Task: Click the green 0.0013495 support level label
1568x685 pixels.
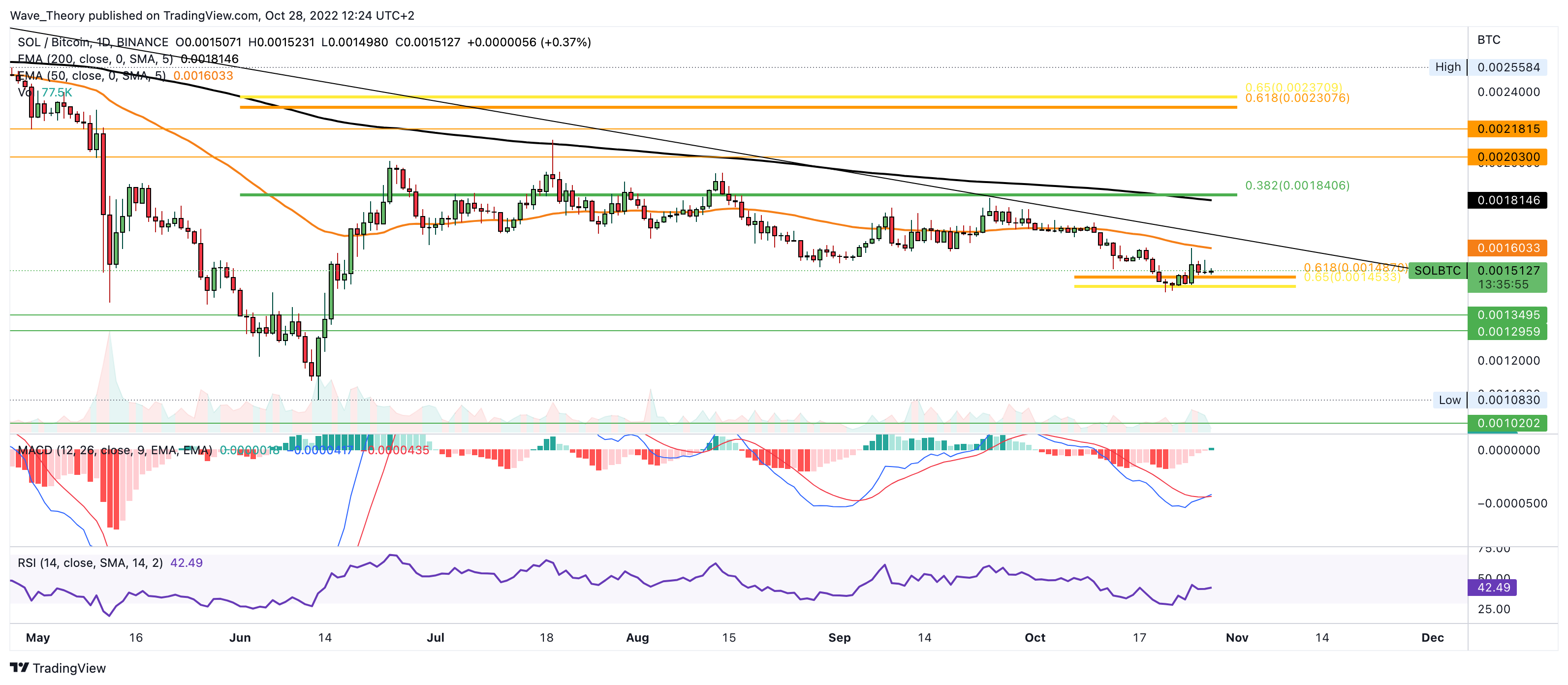Action: [1508, 315]
